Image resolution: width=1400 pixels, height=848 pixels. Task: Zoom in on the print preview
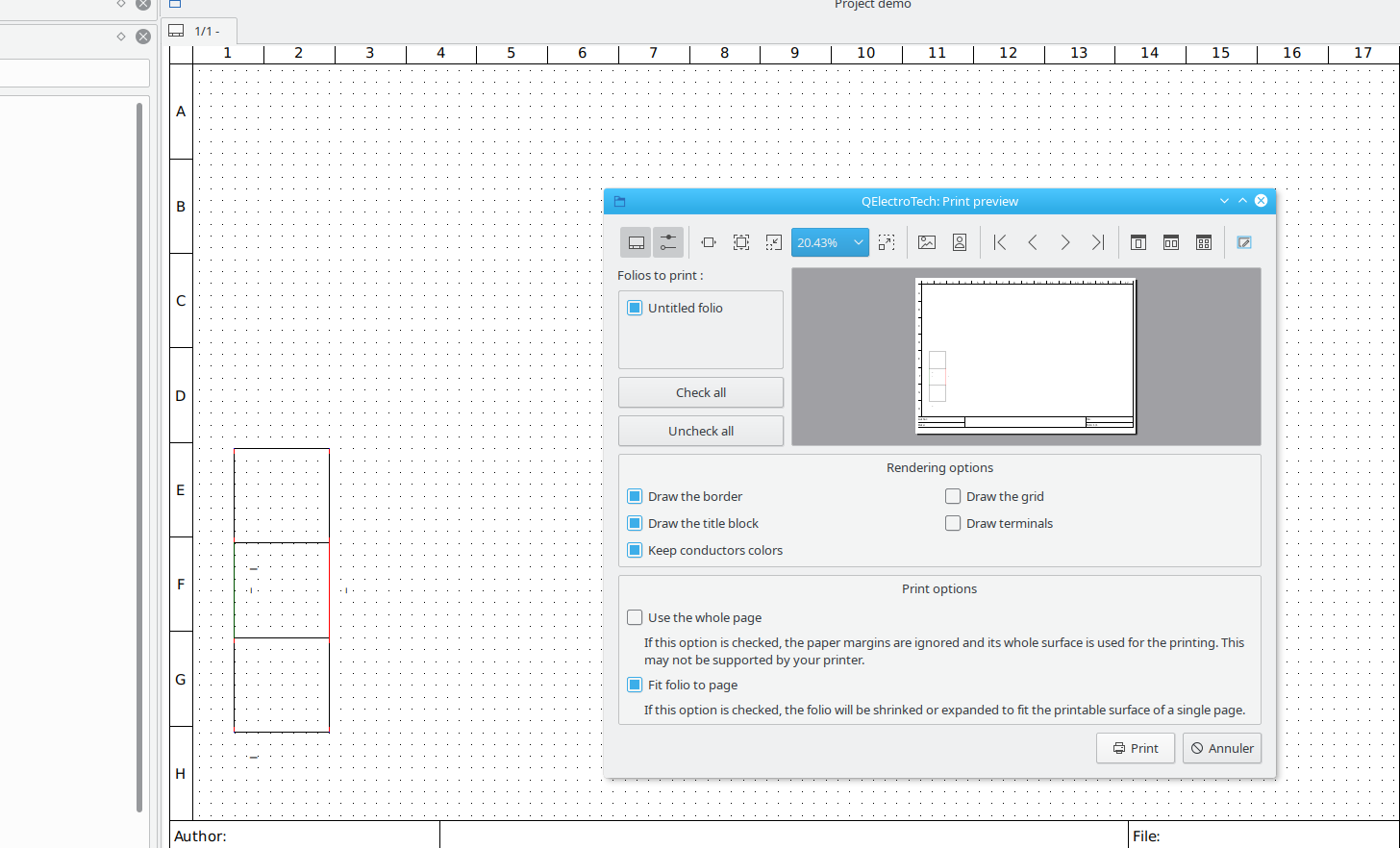tap(887, 242)
